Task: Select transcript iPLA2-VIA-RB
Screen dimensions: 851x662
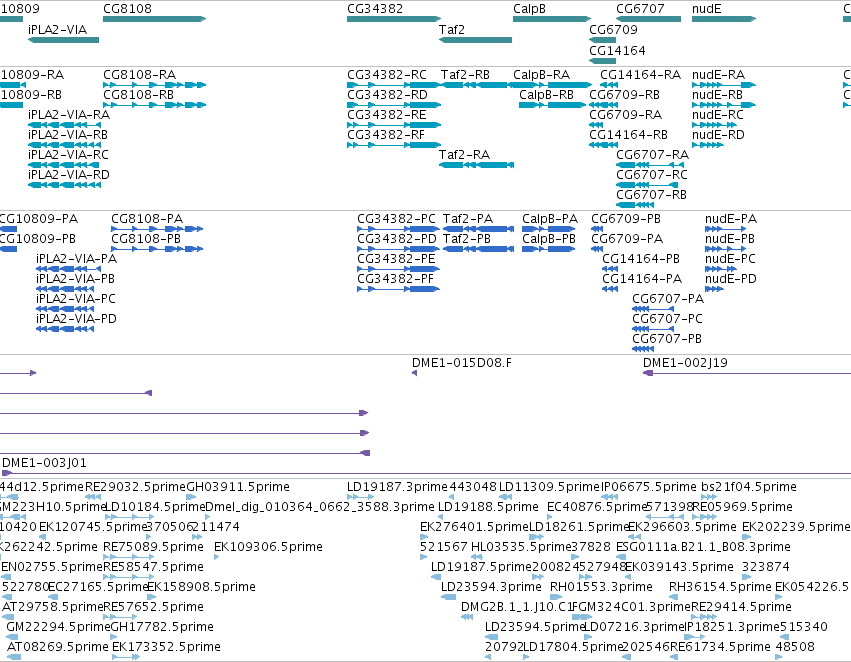Action: click(x=68, y=135)
